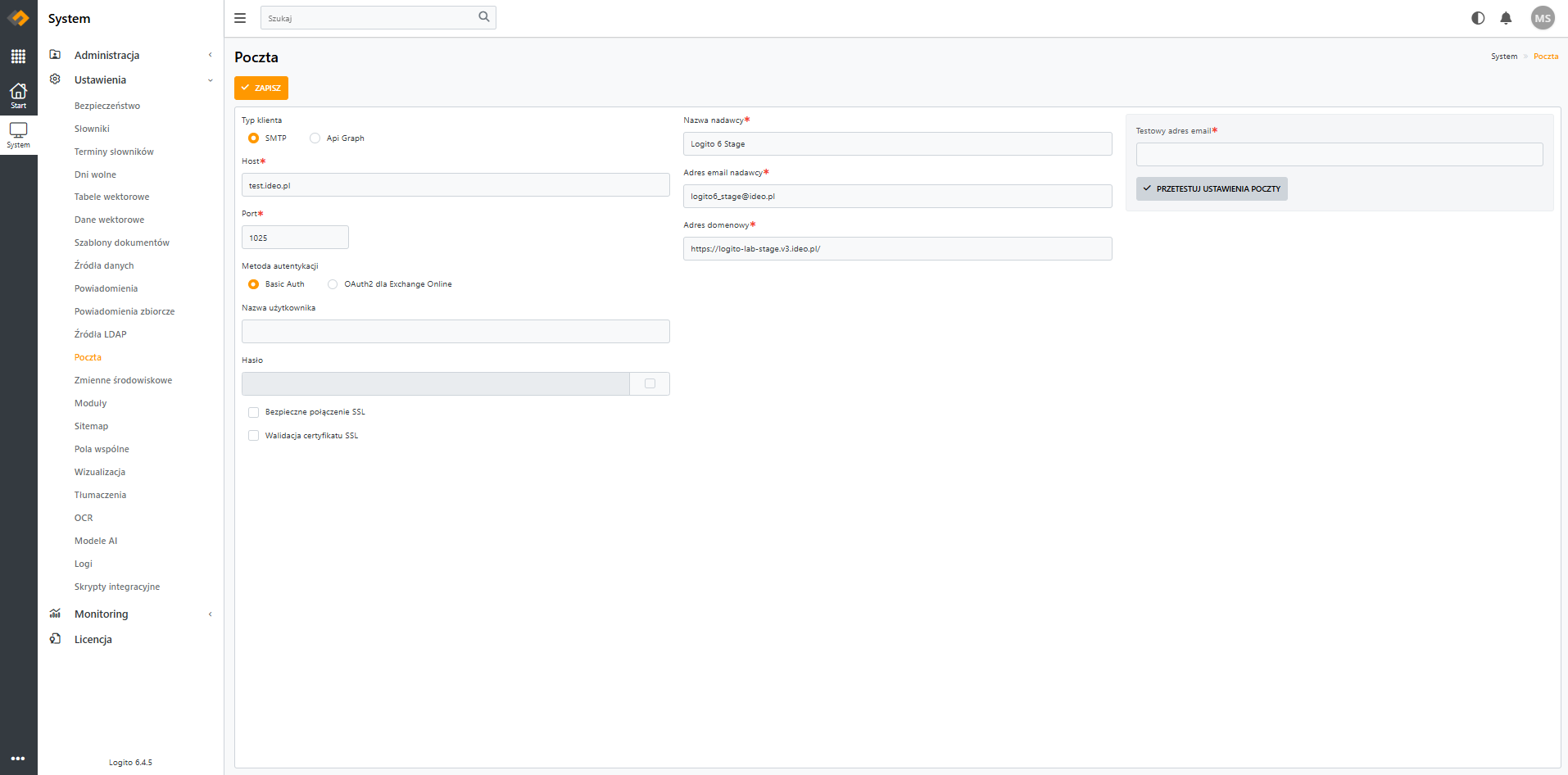
Task: Open Źródła LDAP menu item
Action: (x=101, y=334)
